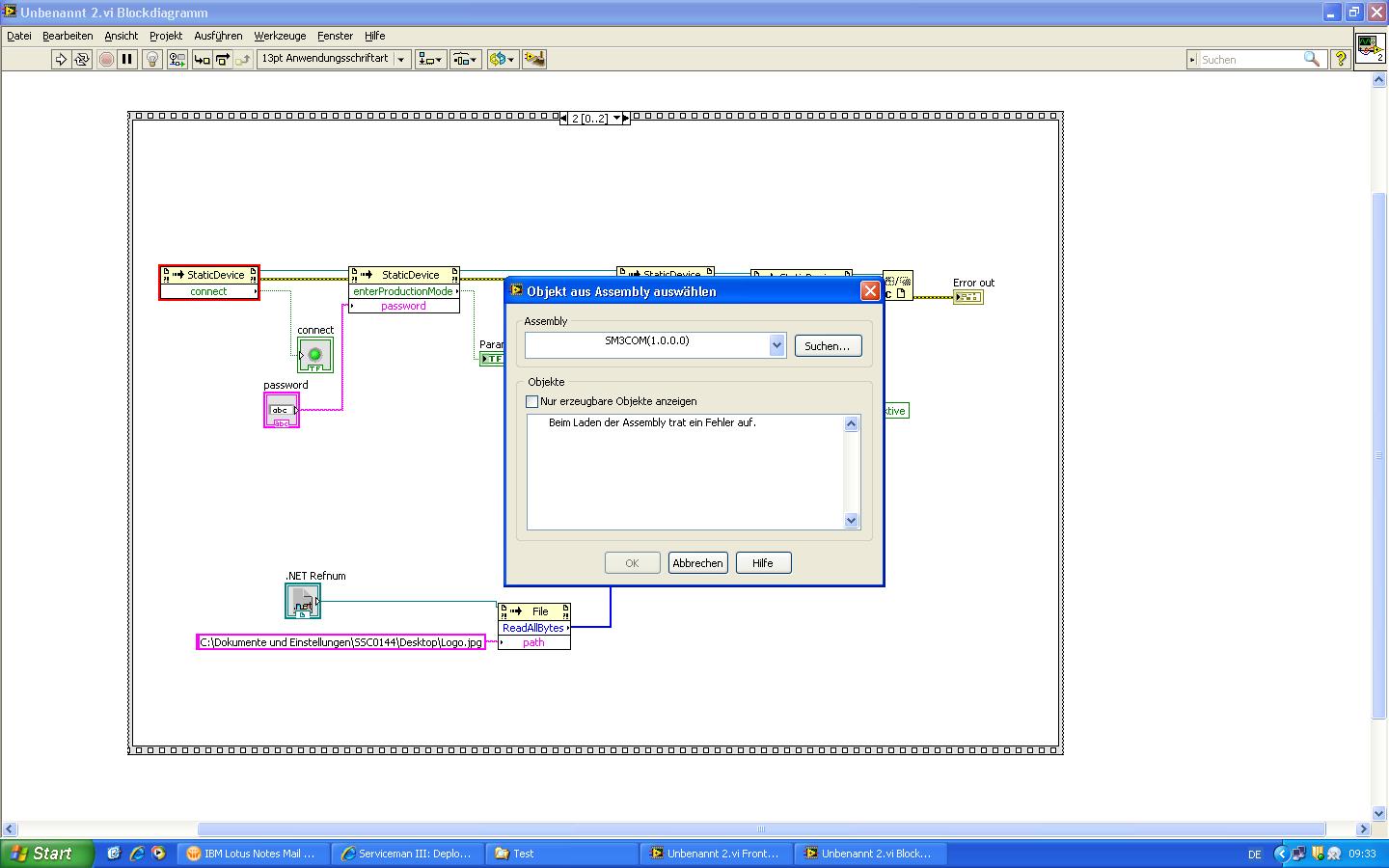
Task: Click the Abbrechen button
Action: [x=697, y=563]
